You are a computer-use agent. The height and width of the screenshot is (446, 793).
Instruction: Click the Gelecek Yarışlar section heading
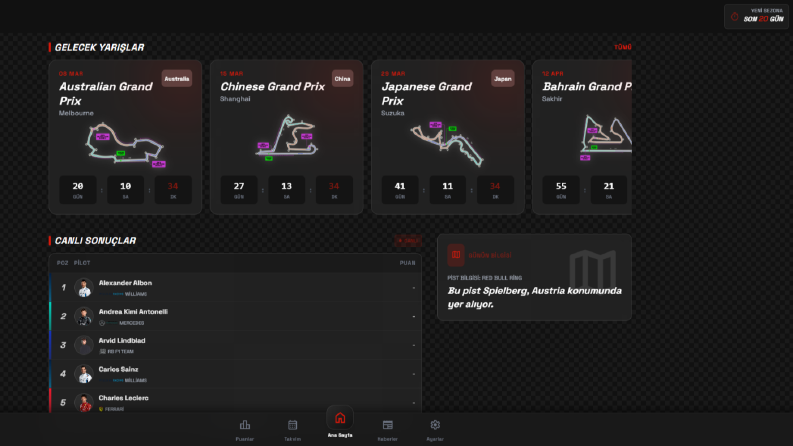99,48
